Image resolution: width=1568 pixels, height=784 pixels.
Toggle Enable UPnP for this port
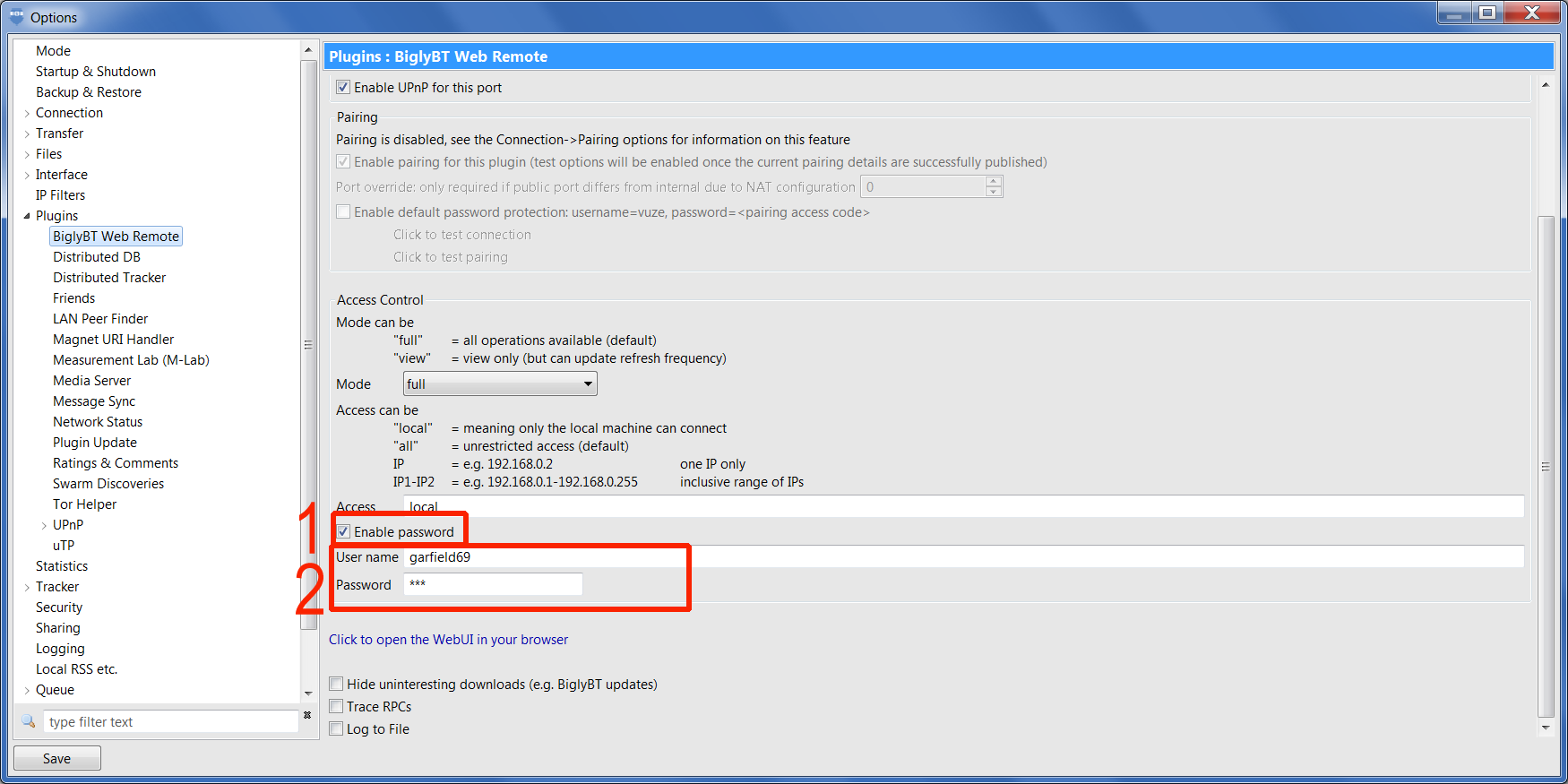343,87
